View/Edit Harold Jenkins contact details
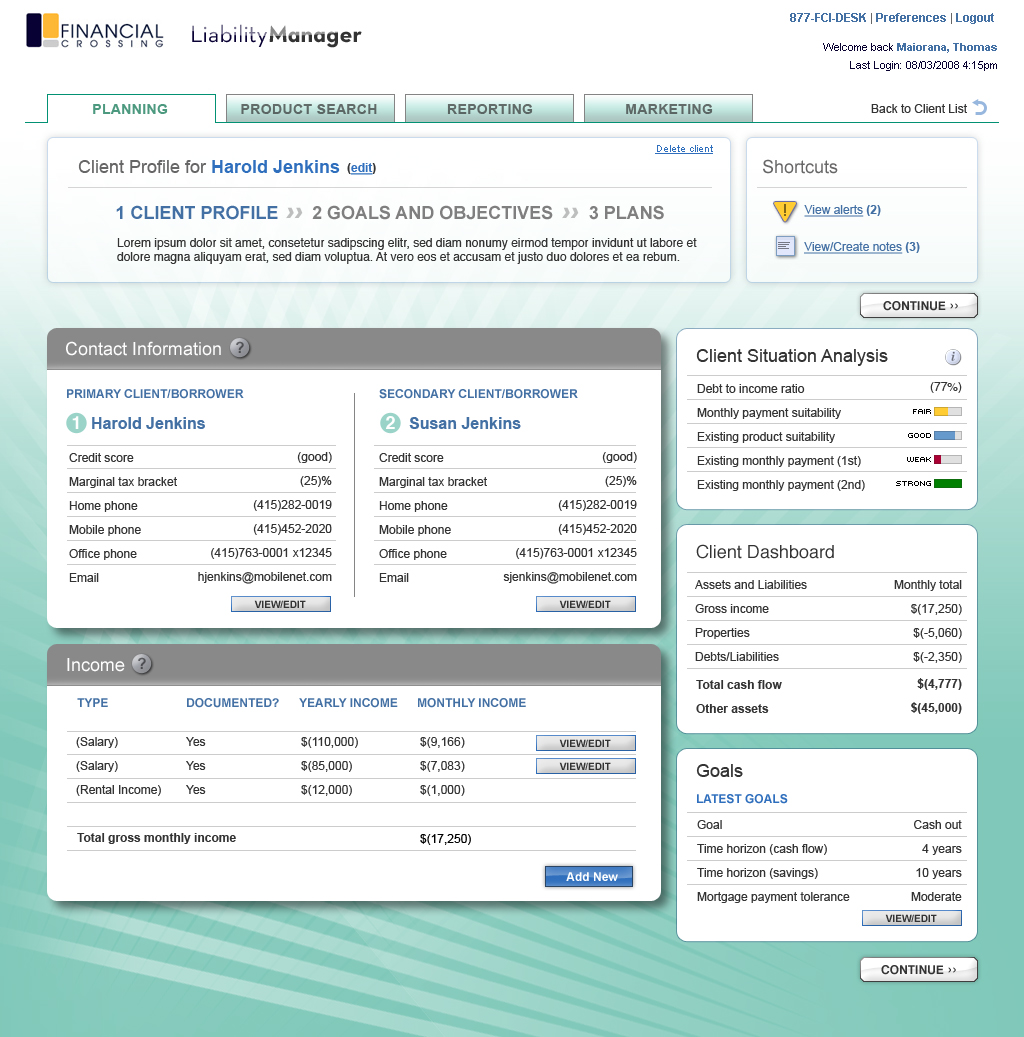 click(x=280, y=604)
